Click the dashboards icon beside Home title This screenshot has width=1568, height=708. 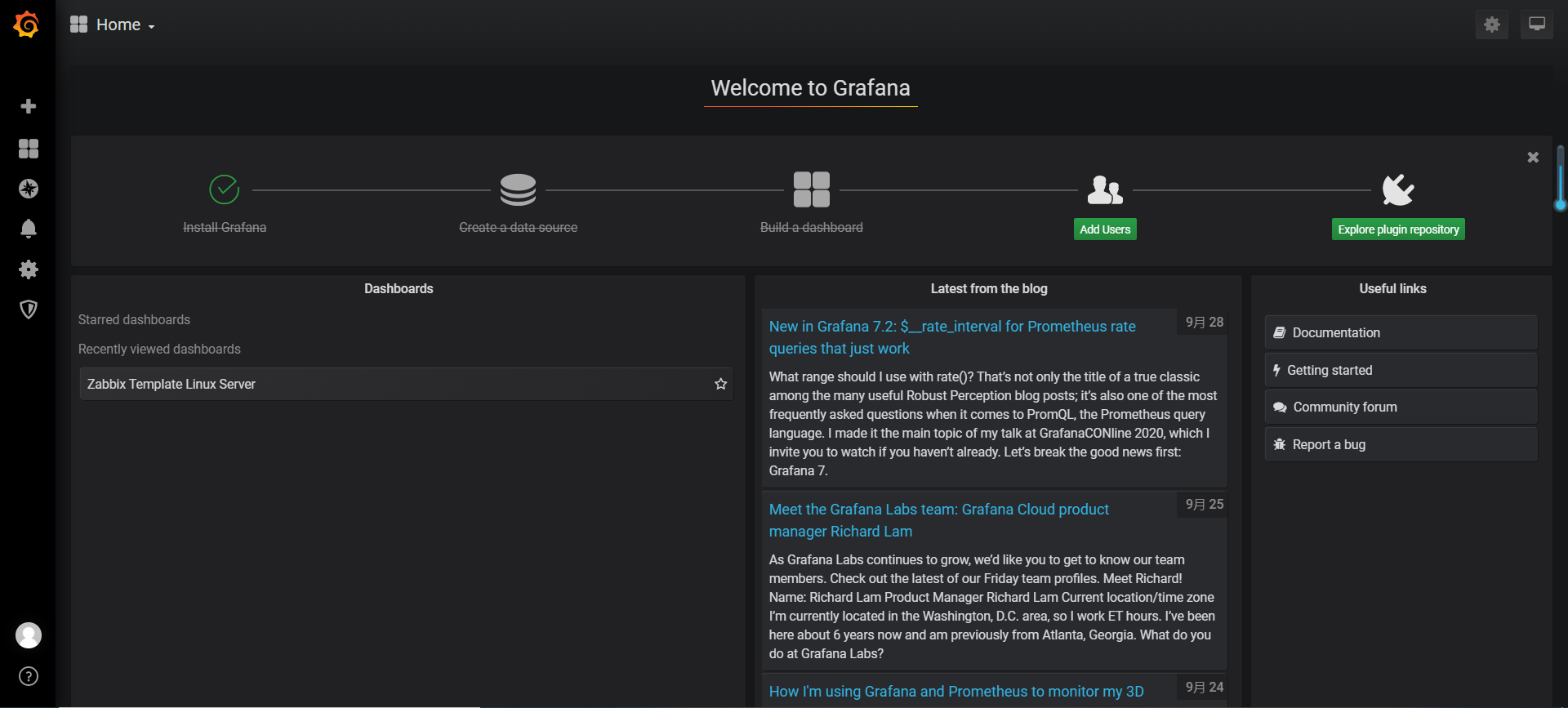point(78,24)
